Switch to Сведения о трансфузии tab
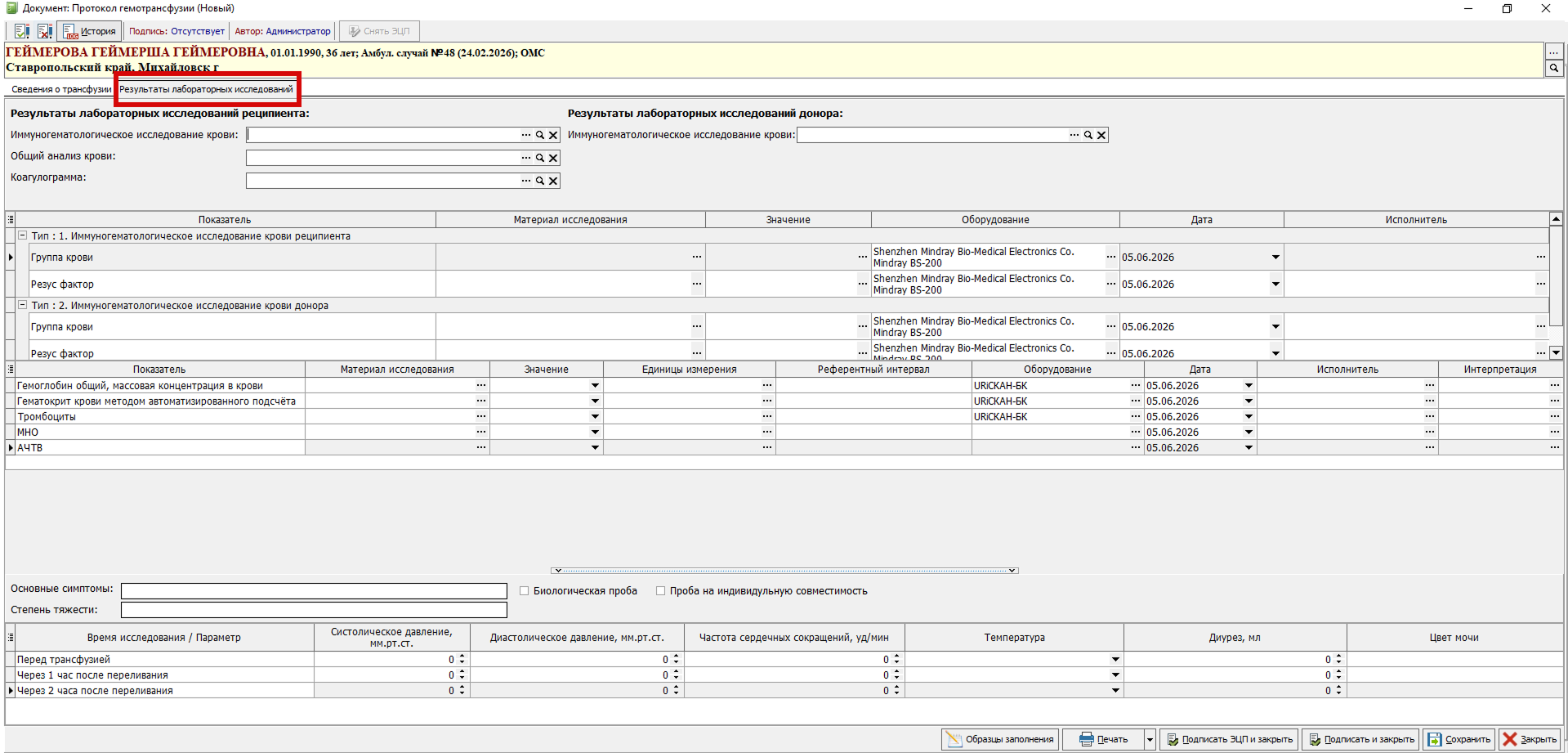The image size is (1568, 753). point(61,89)
